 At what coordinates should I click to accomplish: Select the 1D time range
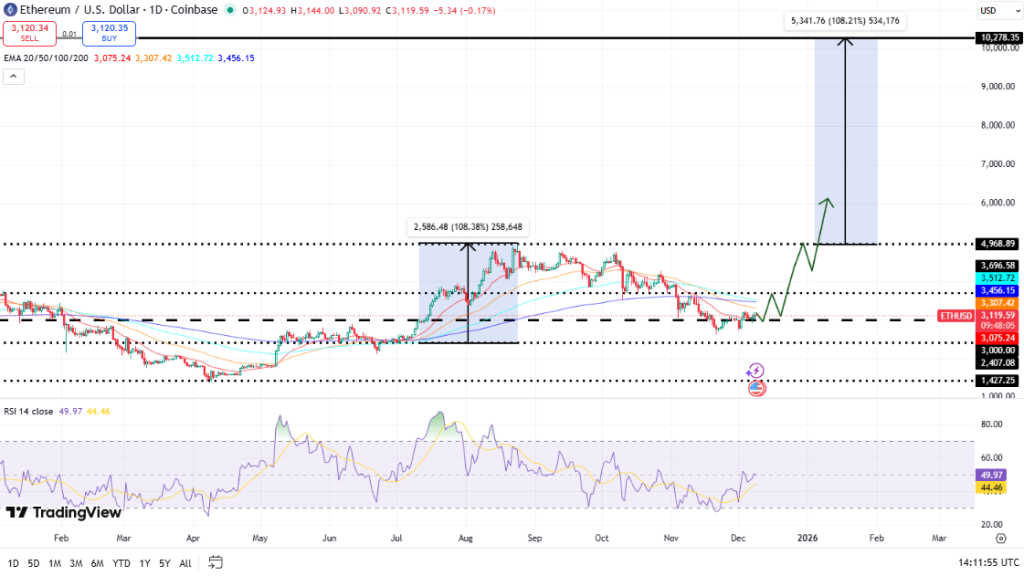tap(13, 563)
